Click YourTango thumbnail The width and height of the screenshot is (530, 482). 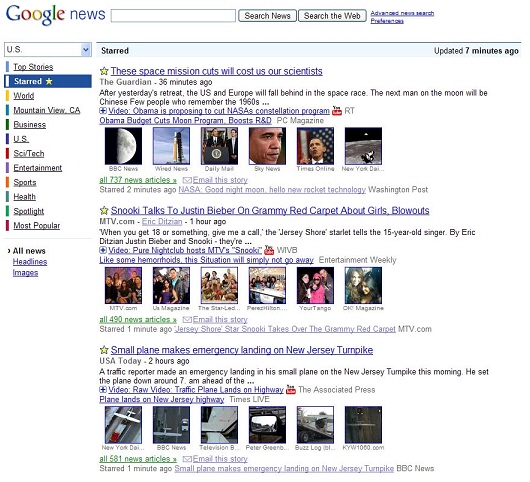[315, 286]
